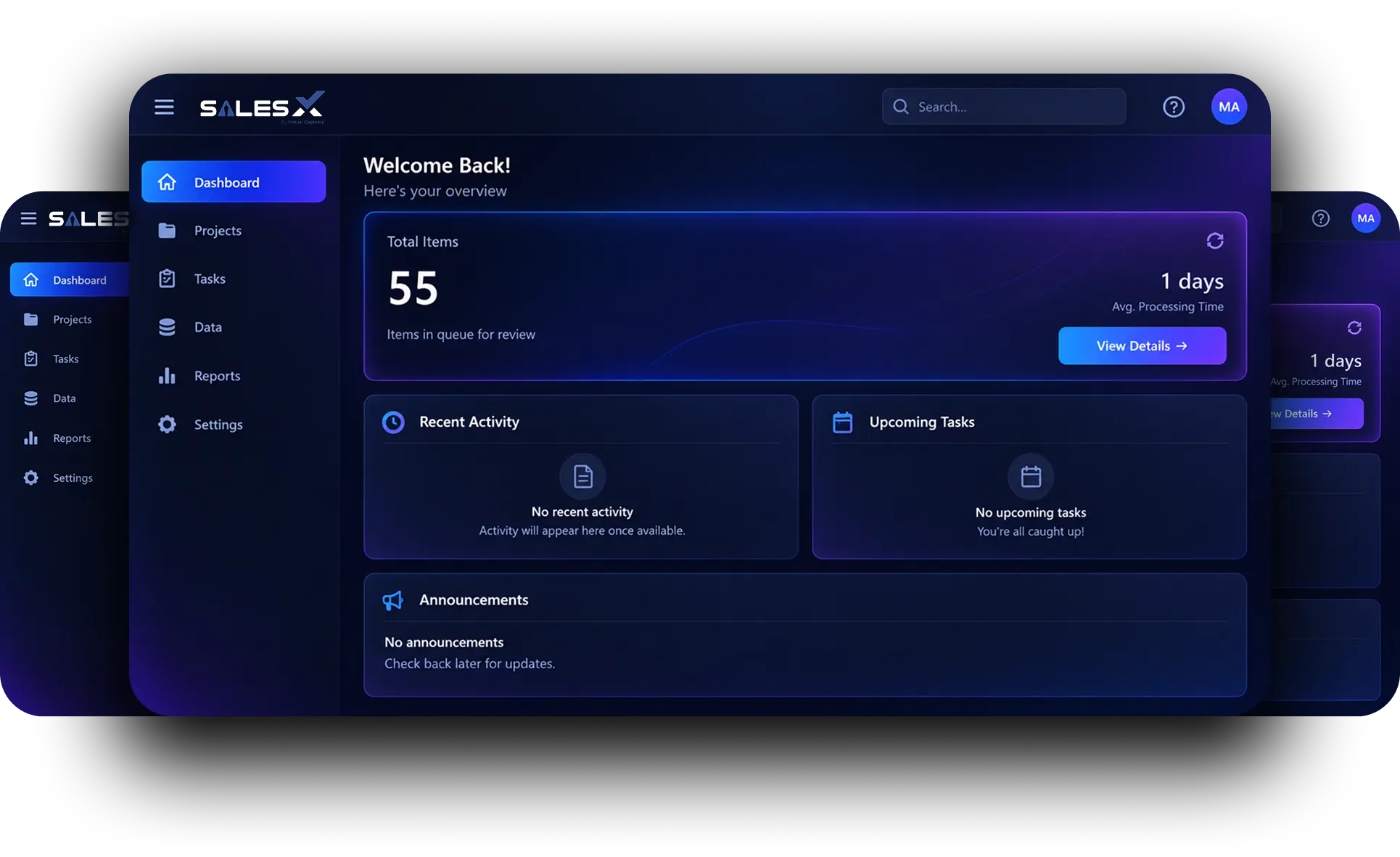Click the clock icon in Recent Activity
The image size is (1400, 857).
[393, 422]
